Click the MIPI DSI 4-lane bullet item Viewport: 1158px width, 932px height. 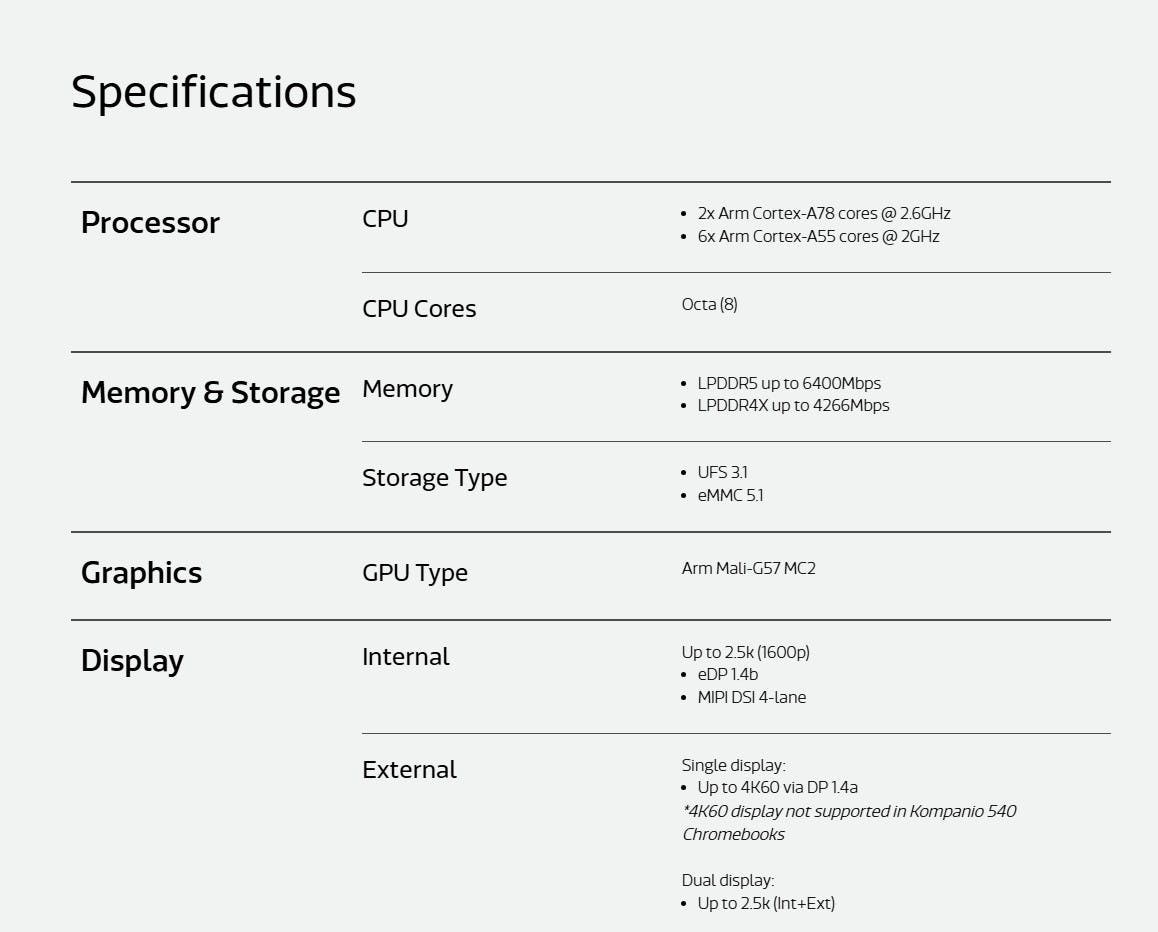coord(751,697)
